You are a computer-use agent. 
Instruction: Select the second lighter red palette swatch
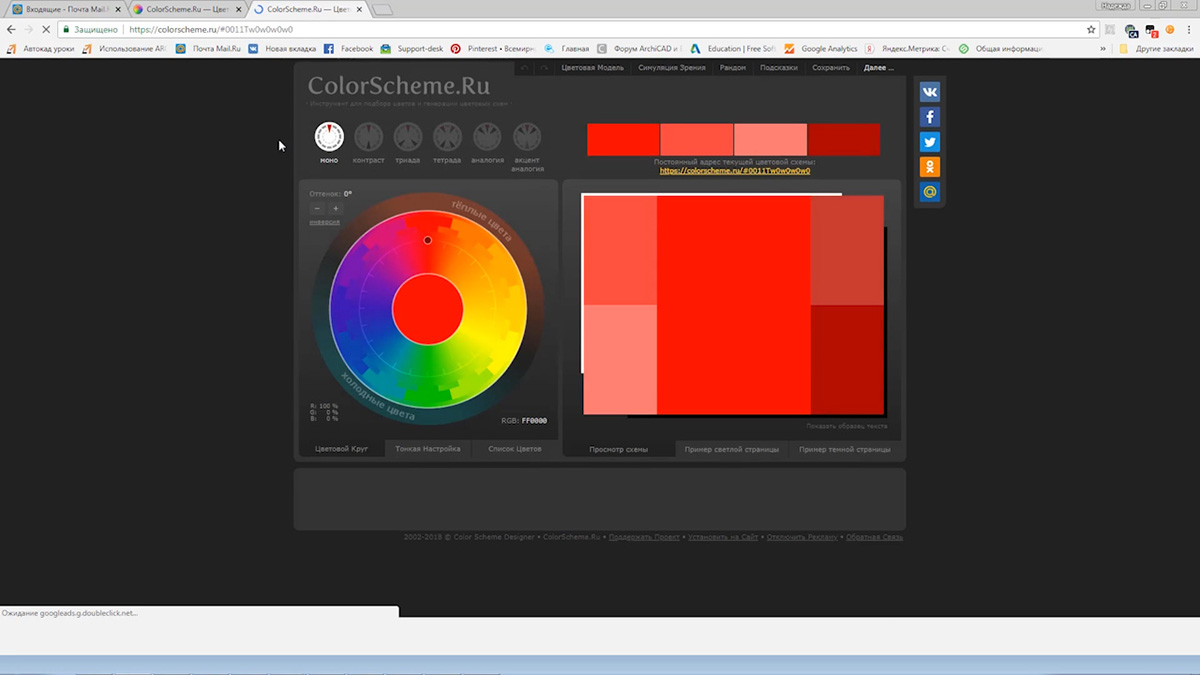(x=697, y=140)
